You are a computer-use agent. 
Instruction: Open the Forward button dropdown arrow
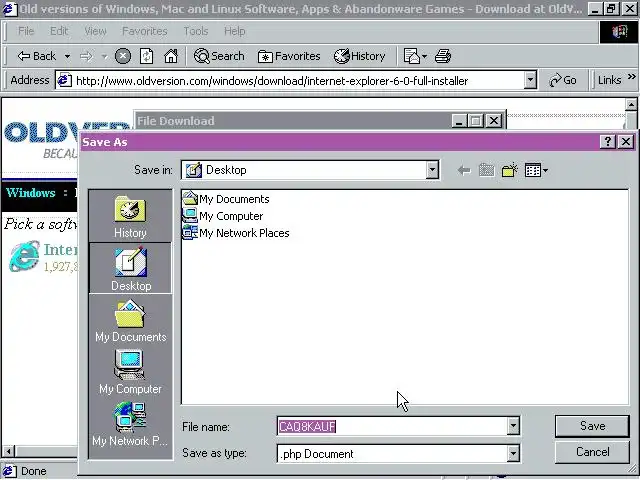pos(104,56)
